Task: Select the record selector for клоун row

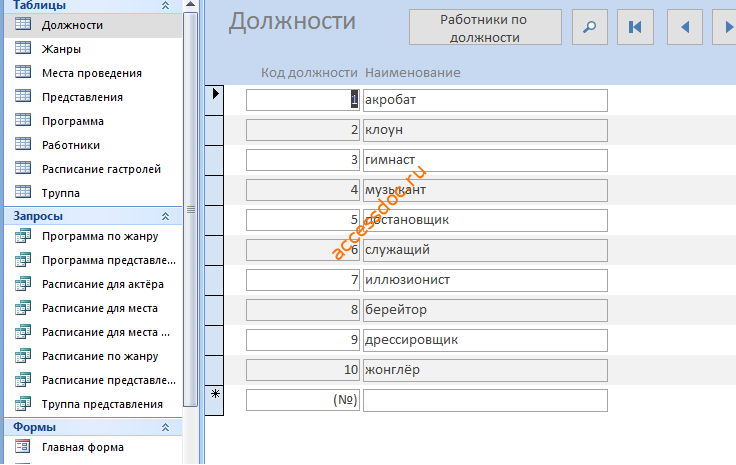Action: [215, 130]
